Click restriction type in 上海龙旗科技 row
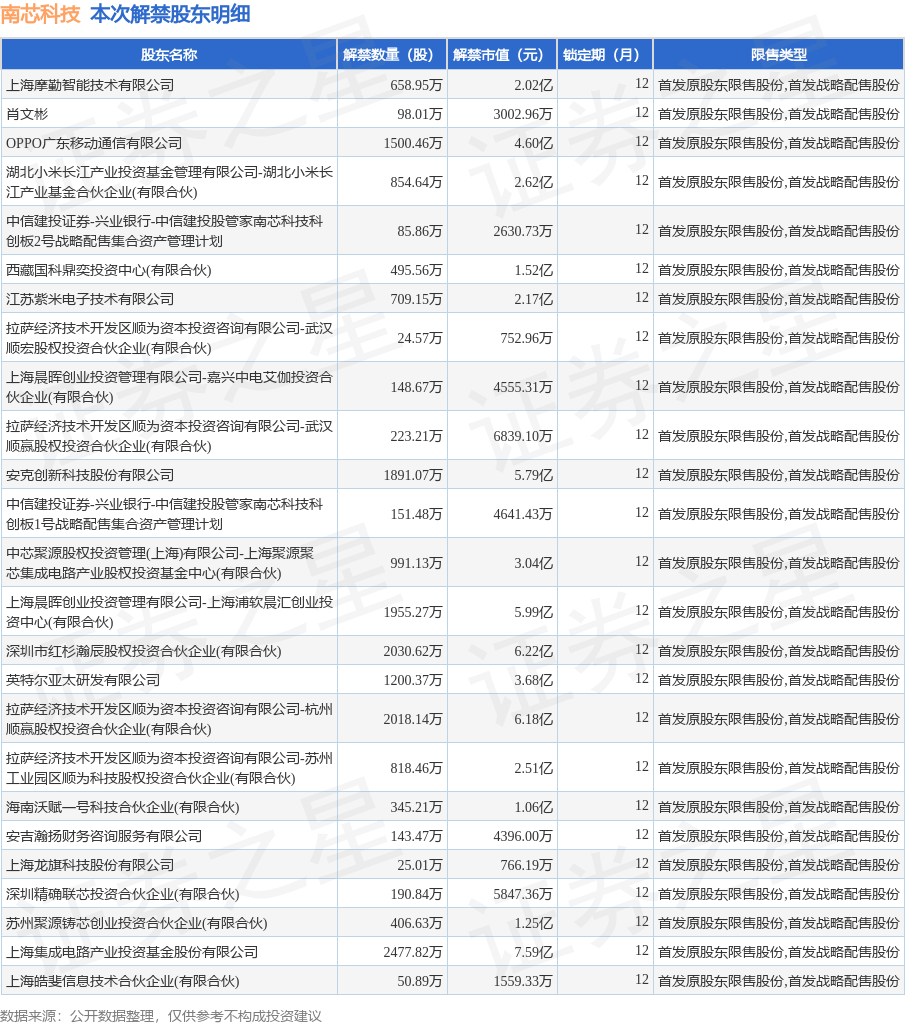 coord(778,865)
